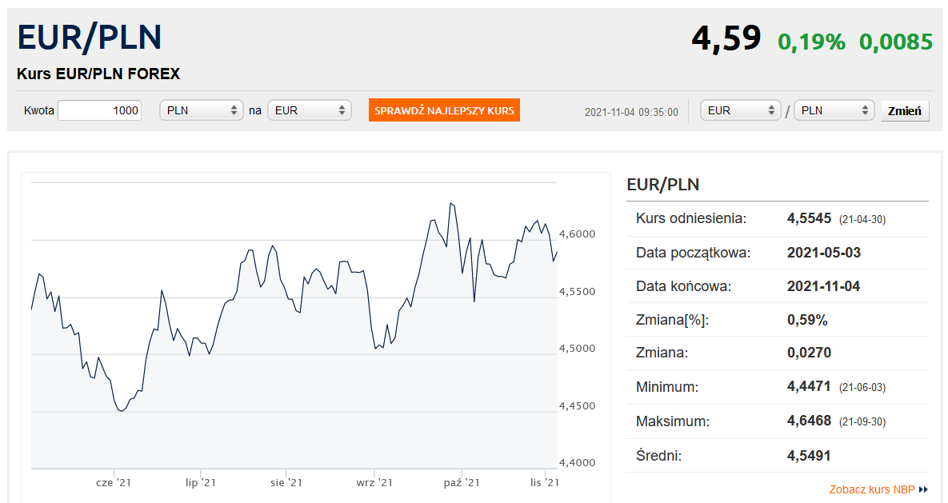The height and width of the screenshot is (503, 948).
Task: Click the Zmiana value 0,0270
Action: [809, 352]
